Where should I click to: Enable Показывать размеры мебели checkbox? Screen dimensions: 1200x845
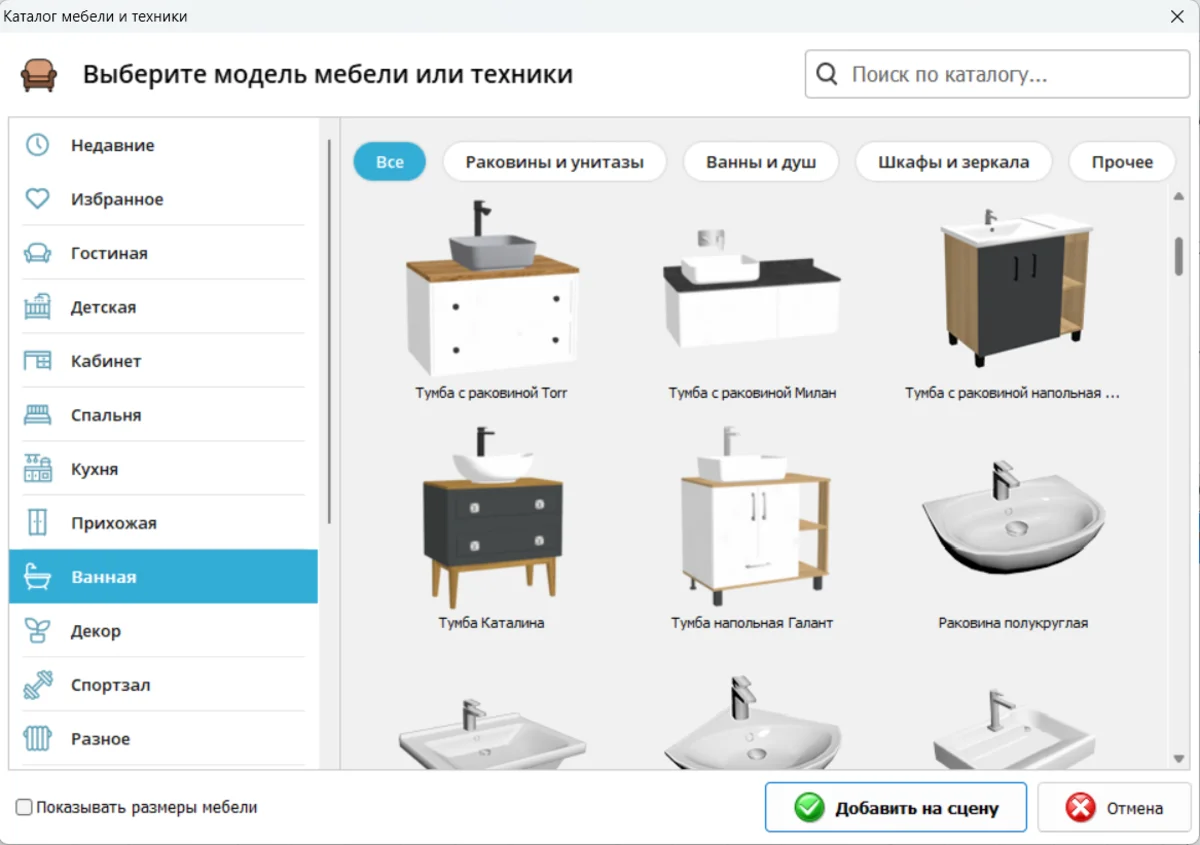point(24,807)
